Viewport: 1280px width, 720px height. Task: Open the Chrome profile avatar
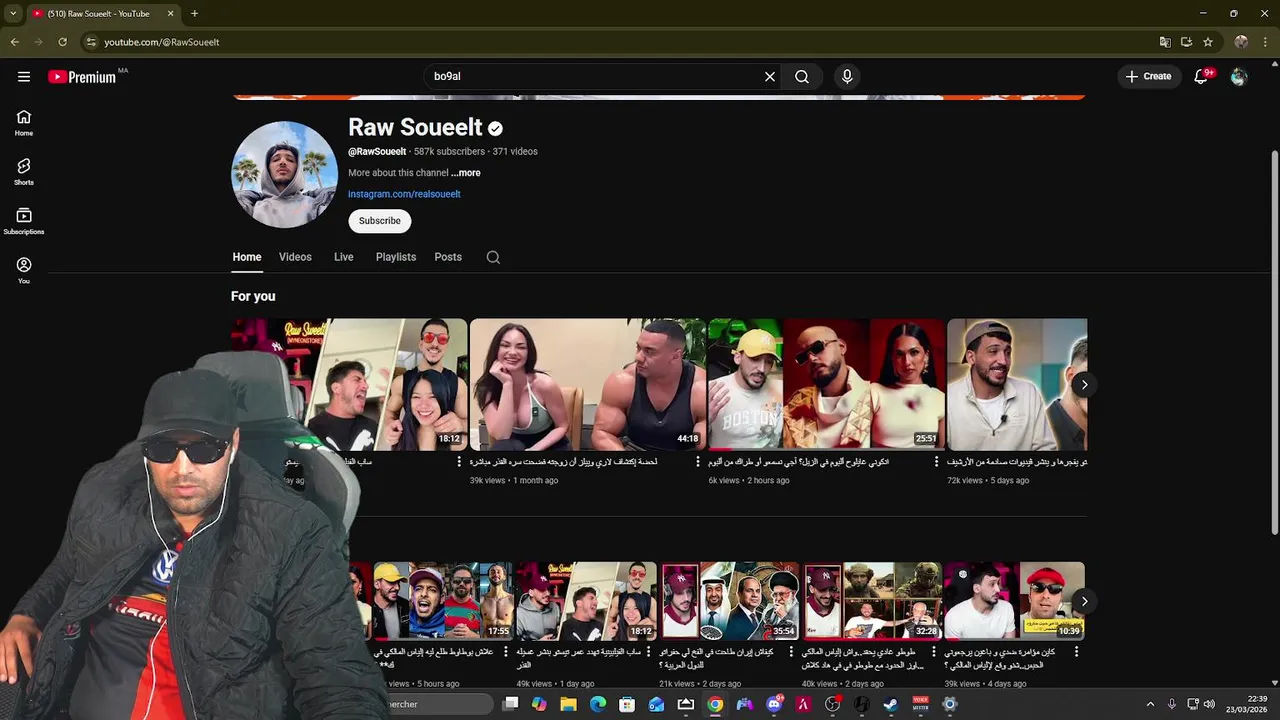pyautogui.click(x=1241, y=42)
